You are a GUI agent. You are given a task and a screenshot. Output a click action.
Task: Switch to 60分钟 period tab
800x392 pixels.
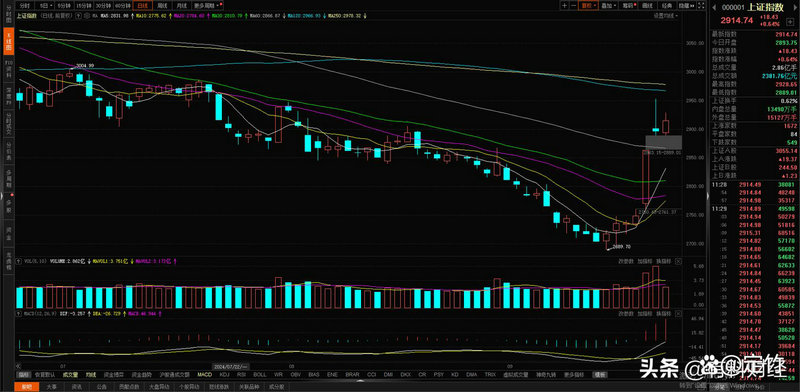pyautogui.click(x=123, y=6)
